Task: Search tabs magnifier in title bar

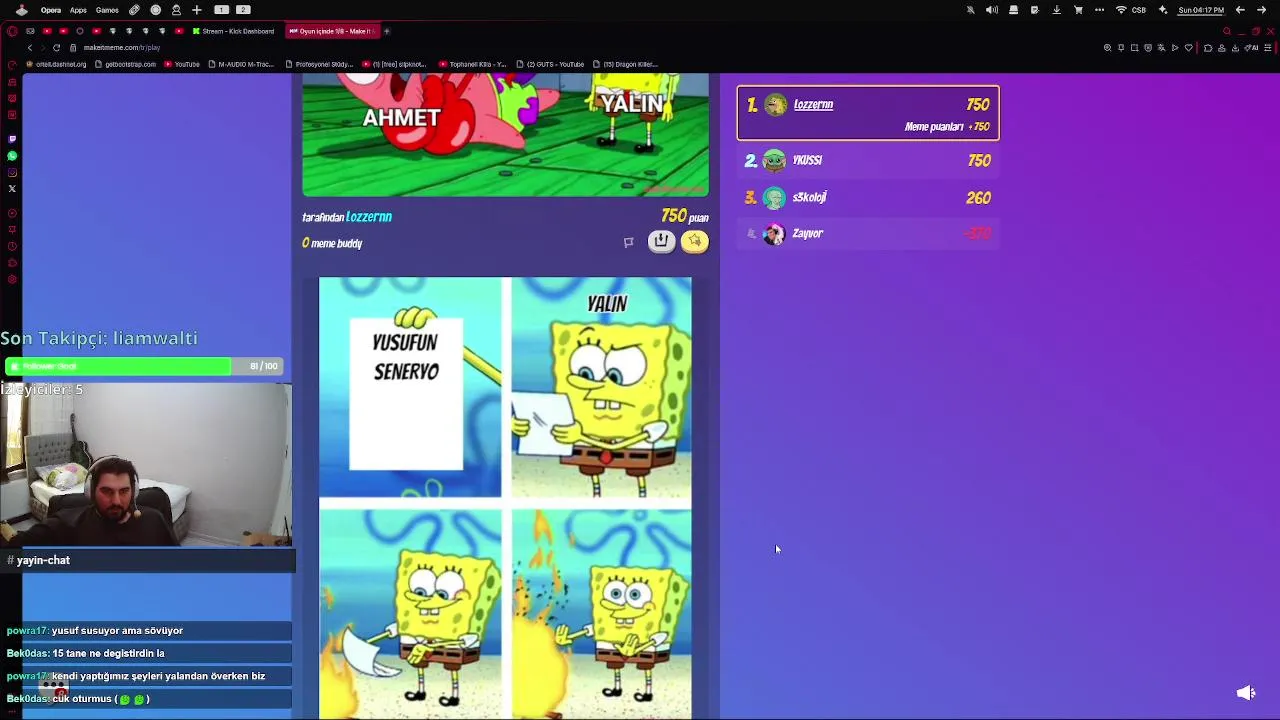Action: tap(1227, 31)
